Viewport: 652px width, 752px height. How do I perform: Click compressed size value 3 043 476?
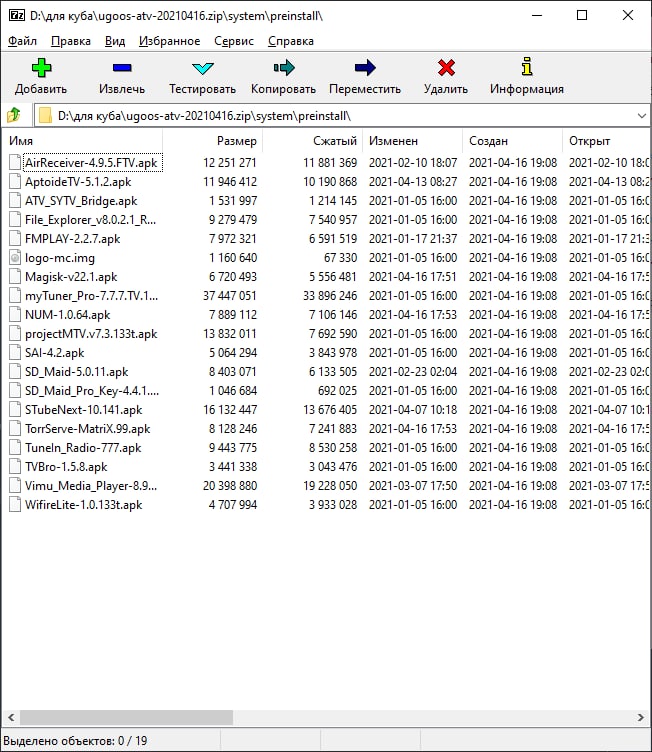point(333,467)
